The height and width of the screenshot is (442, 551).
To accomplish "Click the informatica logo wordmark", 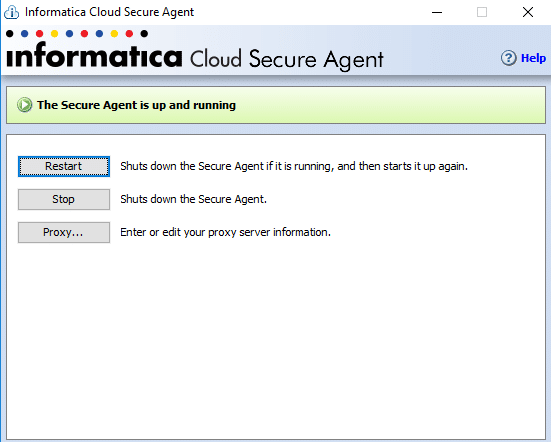I will (94, 55).
